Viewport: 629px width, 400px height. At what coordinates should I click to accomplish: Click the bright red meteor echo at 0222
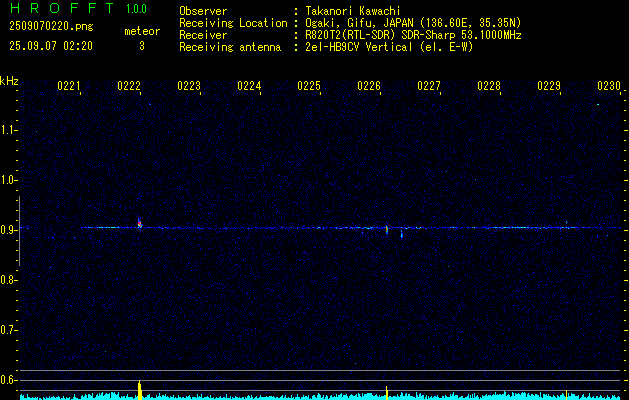point(140,224)
